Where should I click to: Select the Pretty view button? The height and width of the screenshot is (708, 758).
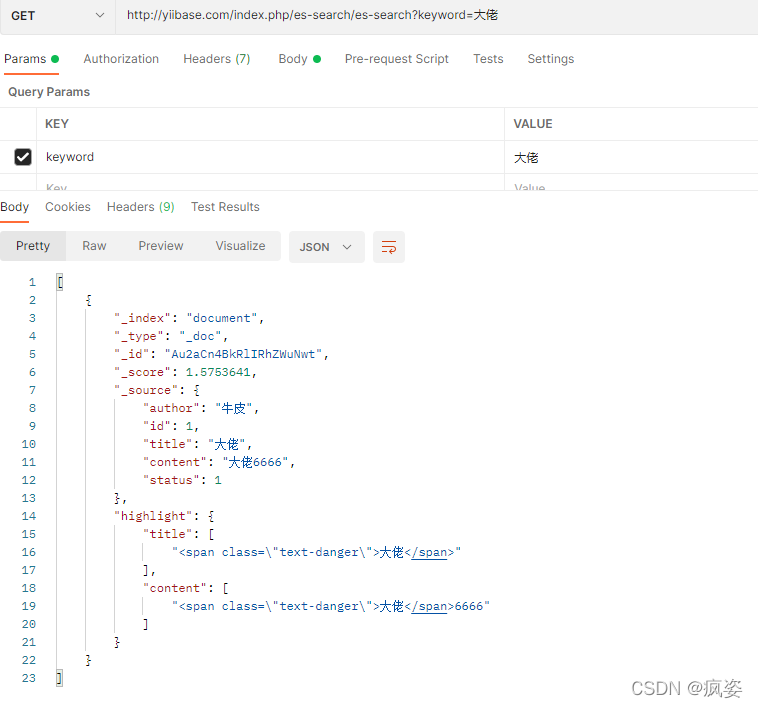point(33,246)
